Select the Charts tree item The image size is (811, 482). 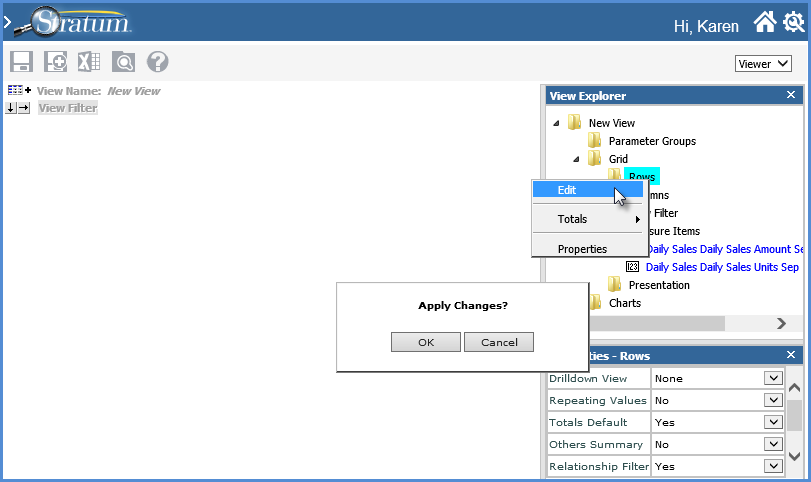click(x=624, y=303)
